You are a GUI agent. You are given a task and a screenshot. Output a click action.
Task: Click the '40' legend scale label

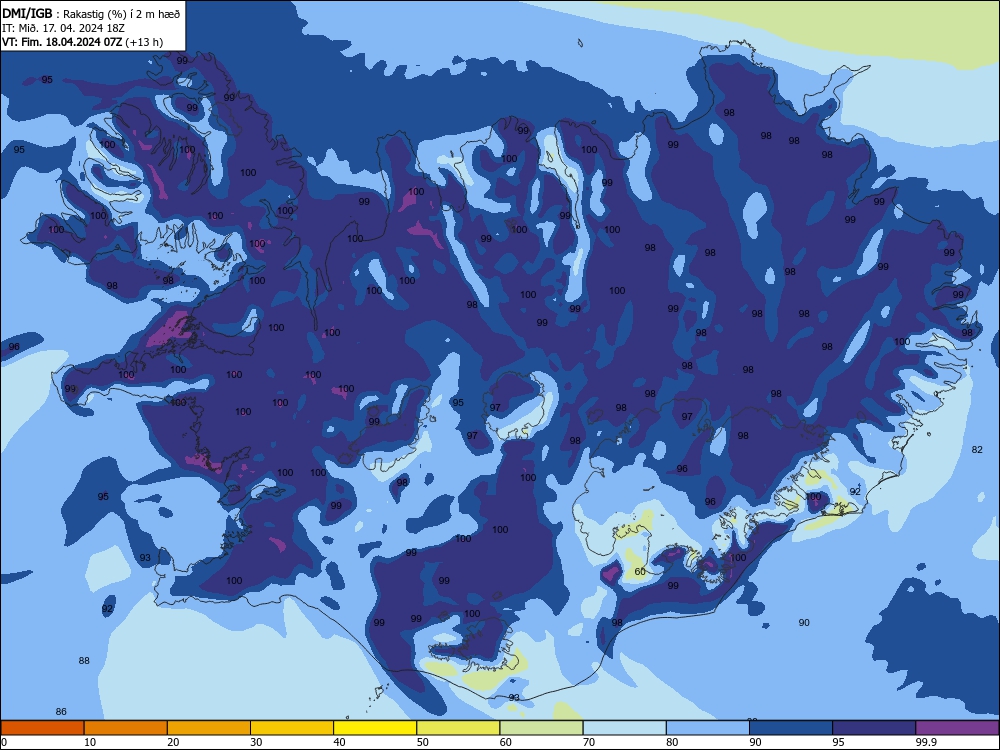click(340, 742)
